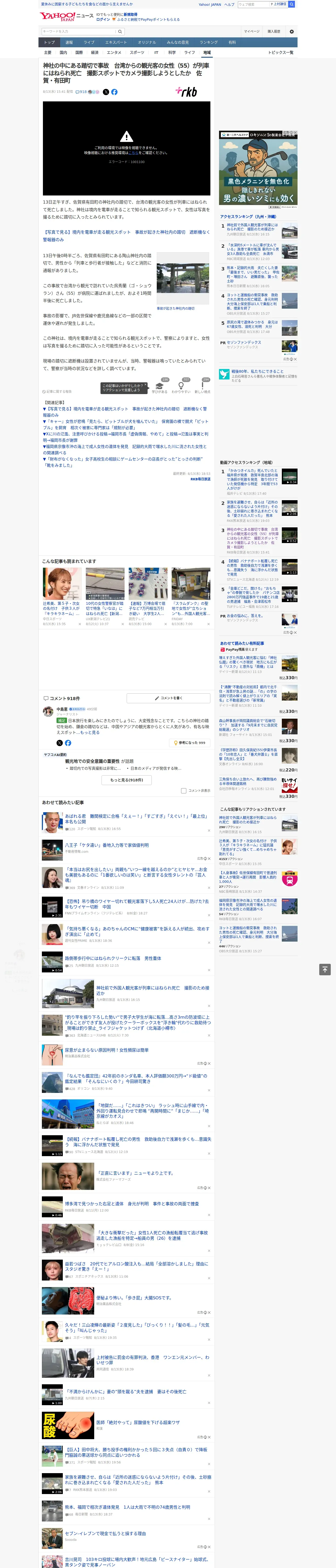Open the エンタメ category tab
The height and width of the screenshot is (1568, 336).
coord(114,52)
